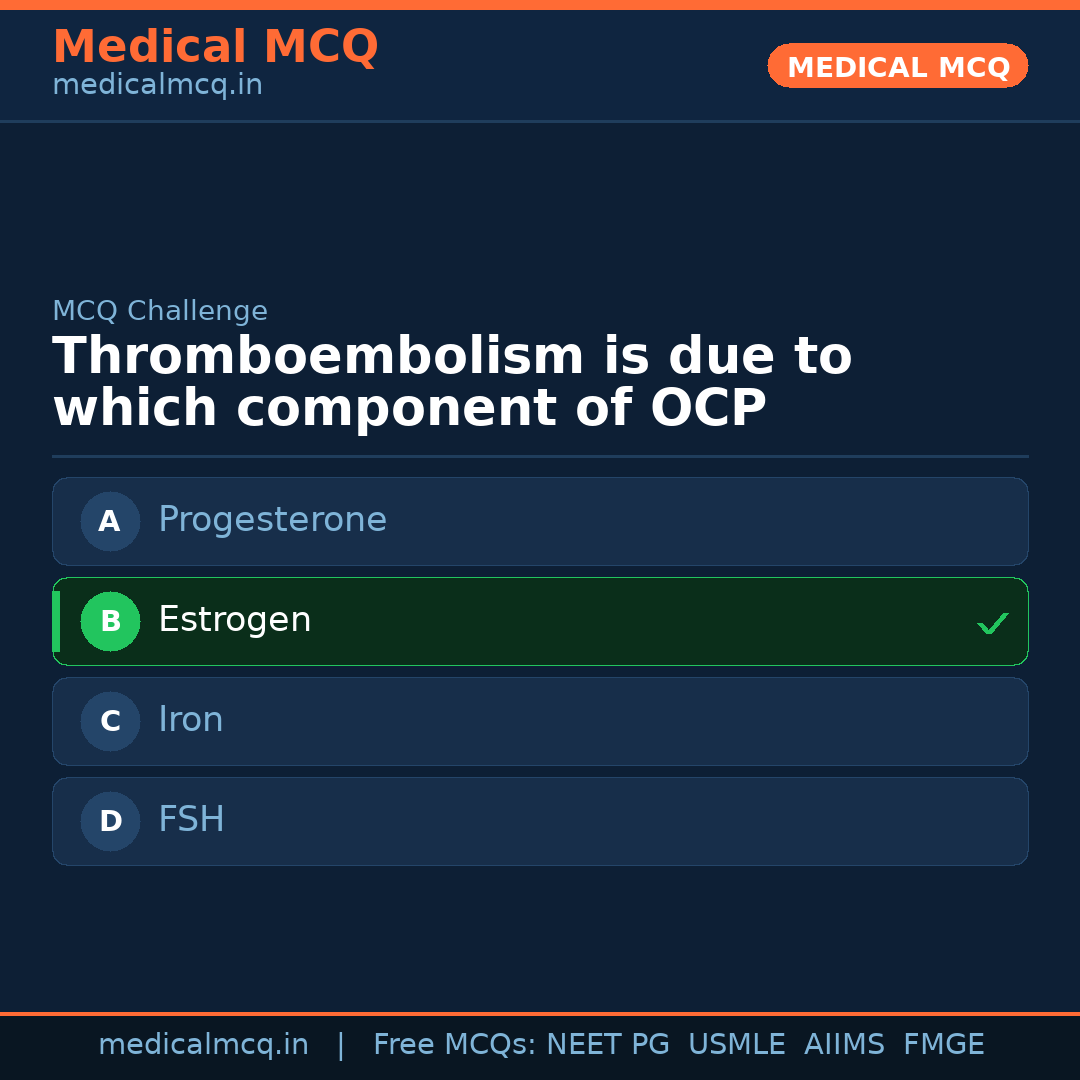Click the Free MCQs footer text
Viewport: 1080px width, 1080px height.
(454, 1045)
